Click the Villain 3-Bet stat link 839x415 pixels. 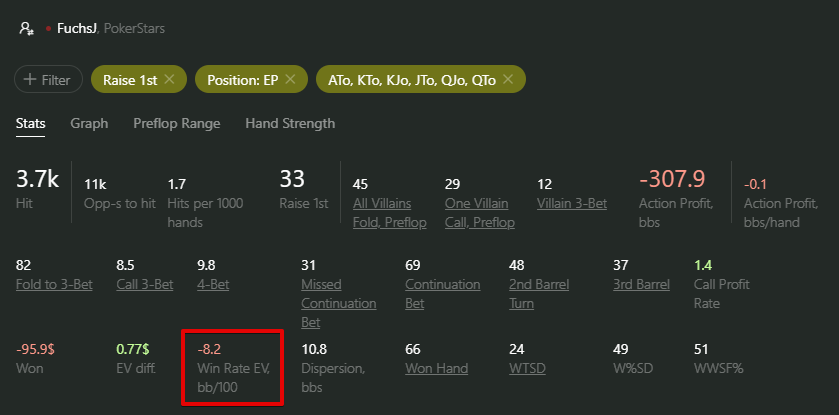572,204
